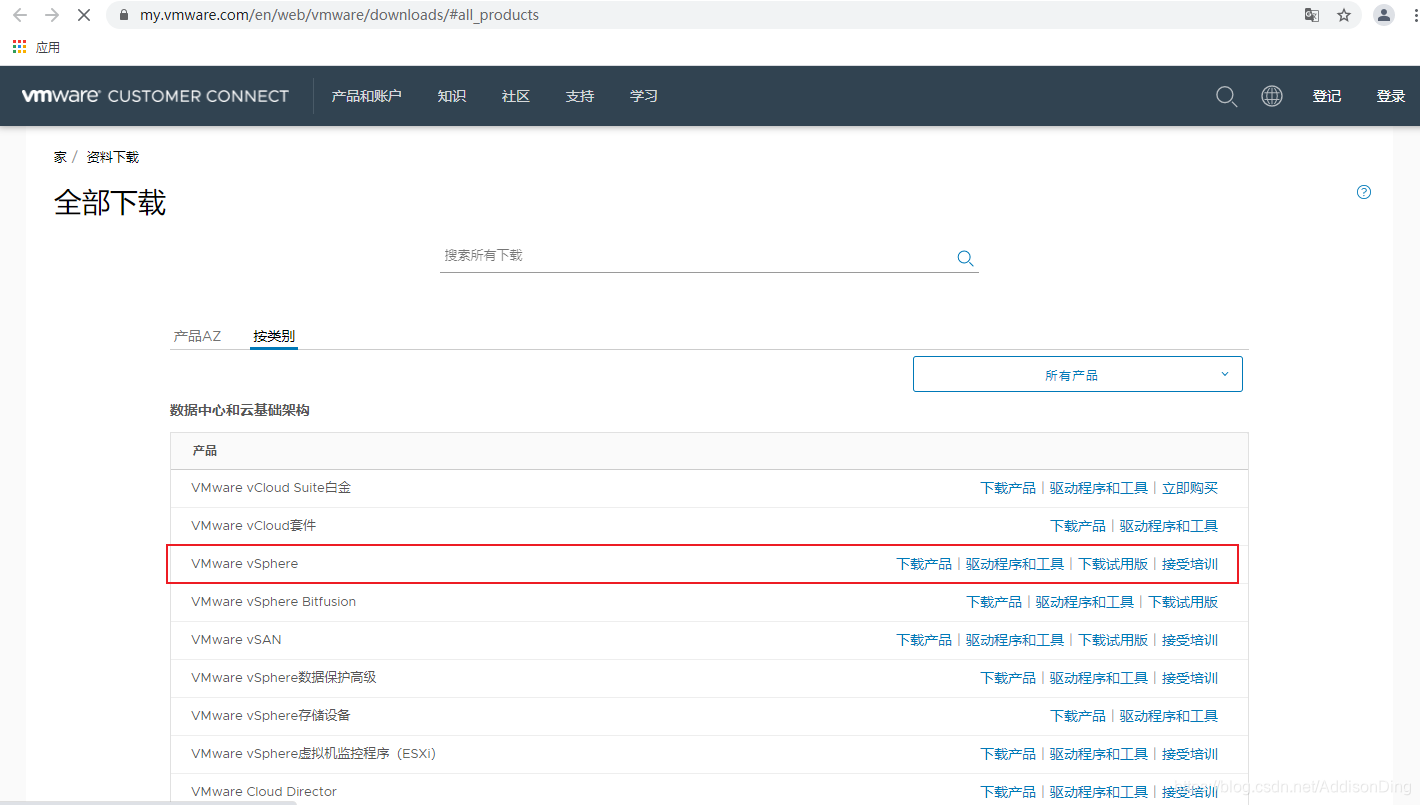Click 接受培训 in the VMware vSAN row
The image size is (1420, 805).
1190,640
